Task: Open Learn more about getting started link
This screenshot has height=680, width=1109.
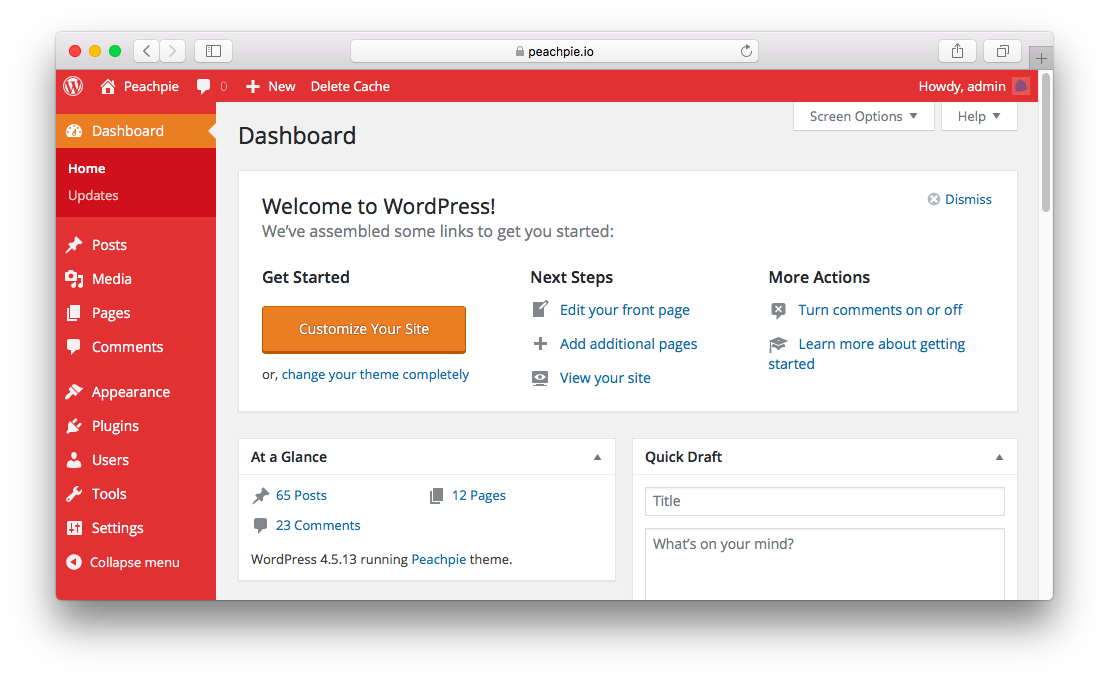Action: pos(867,354)
